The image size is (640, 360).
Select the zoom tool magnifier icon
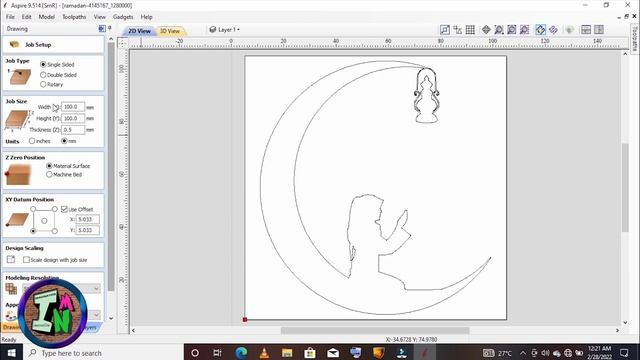point(499,30)
